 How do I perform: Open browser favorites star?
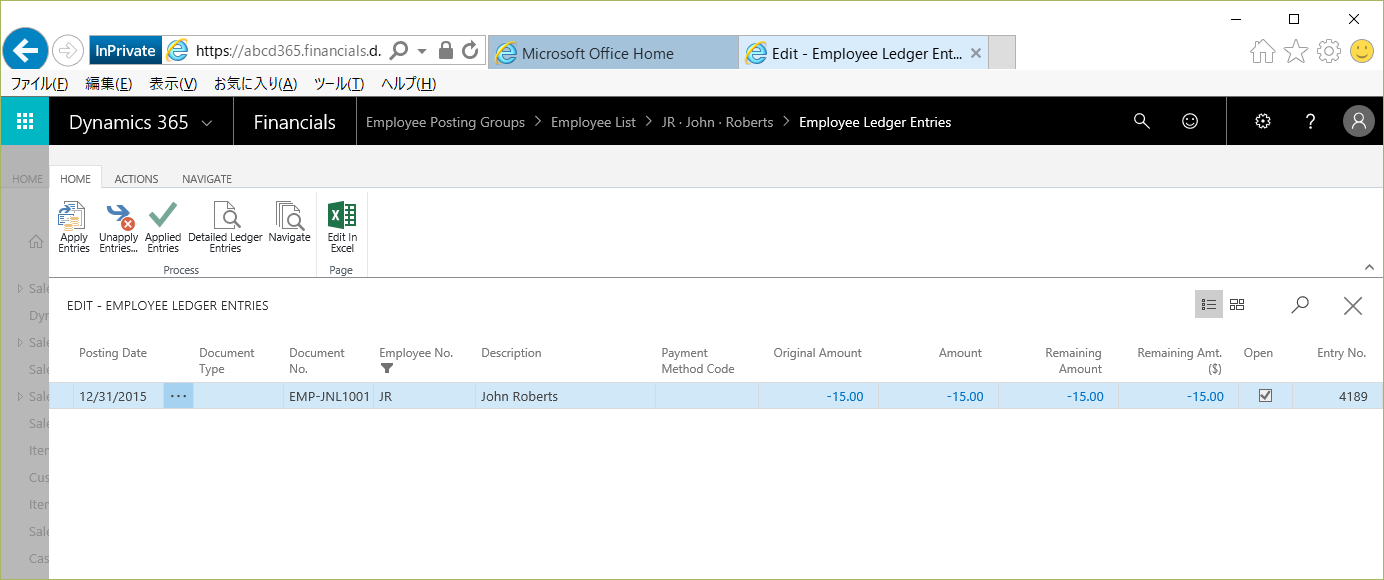tap(1296, 51)
